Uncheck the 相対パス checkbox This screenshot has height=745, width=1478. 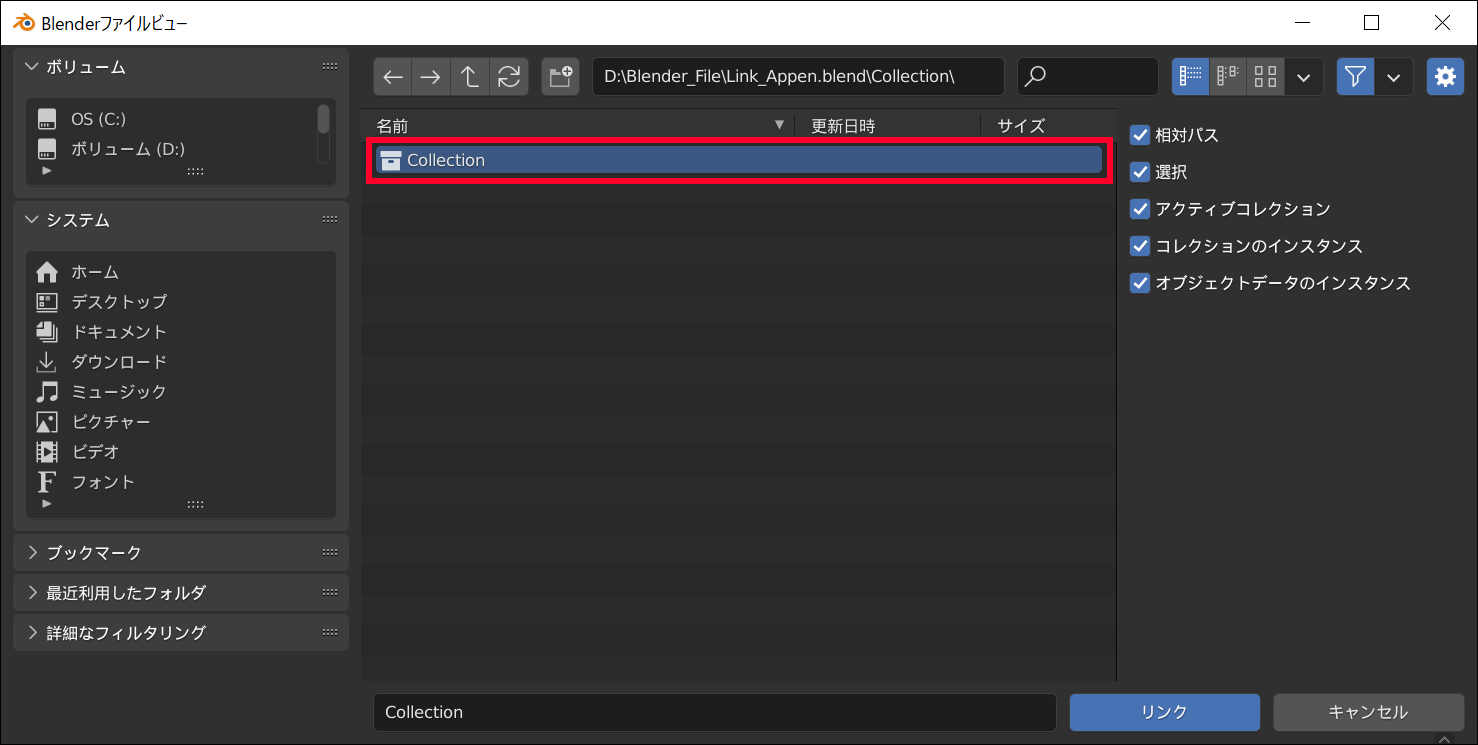[1140, 135]
